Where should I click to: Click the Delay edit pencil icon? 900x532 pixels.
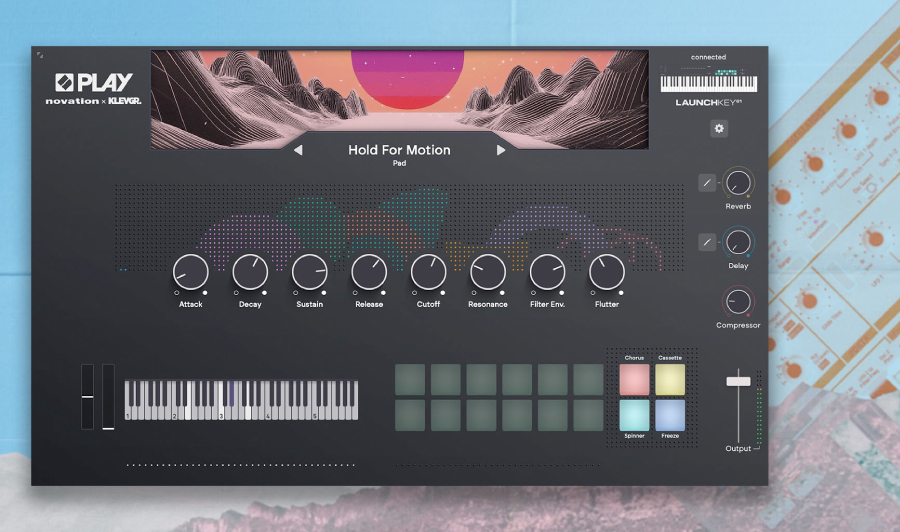707,242
